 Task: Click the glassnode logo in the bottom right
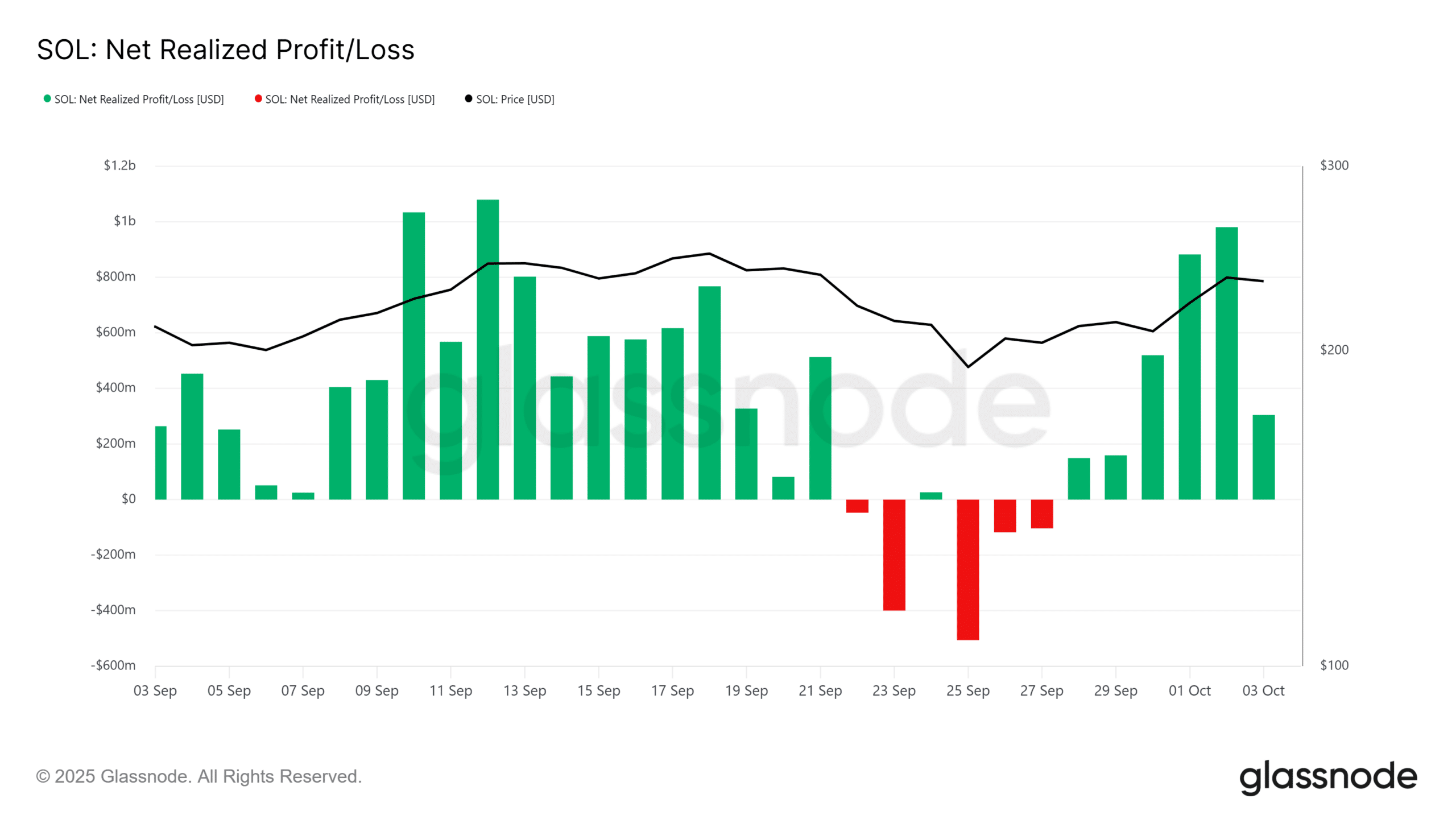(1327, 777)
